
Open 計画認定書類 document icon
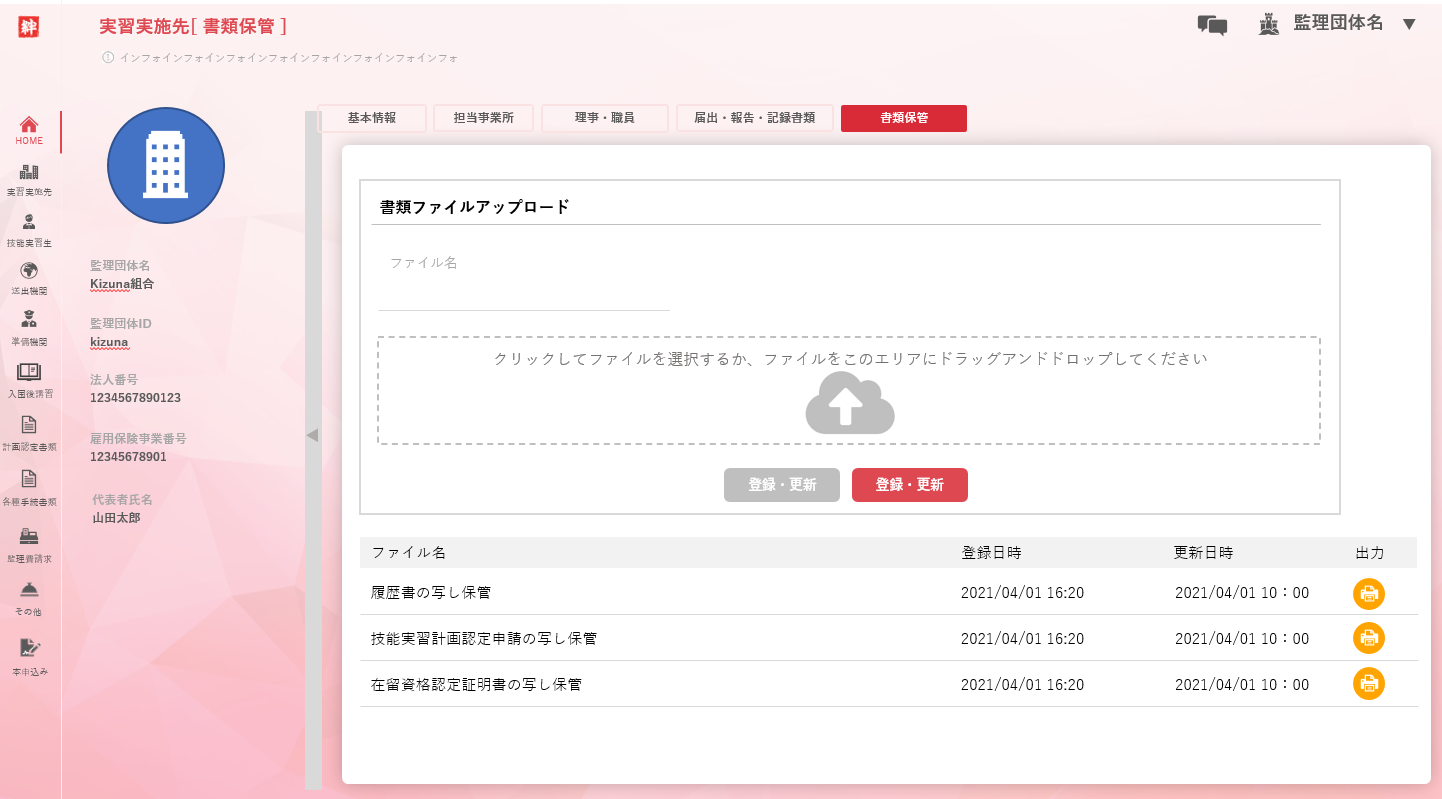click(29, 431)
